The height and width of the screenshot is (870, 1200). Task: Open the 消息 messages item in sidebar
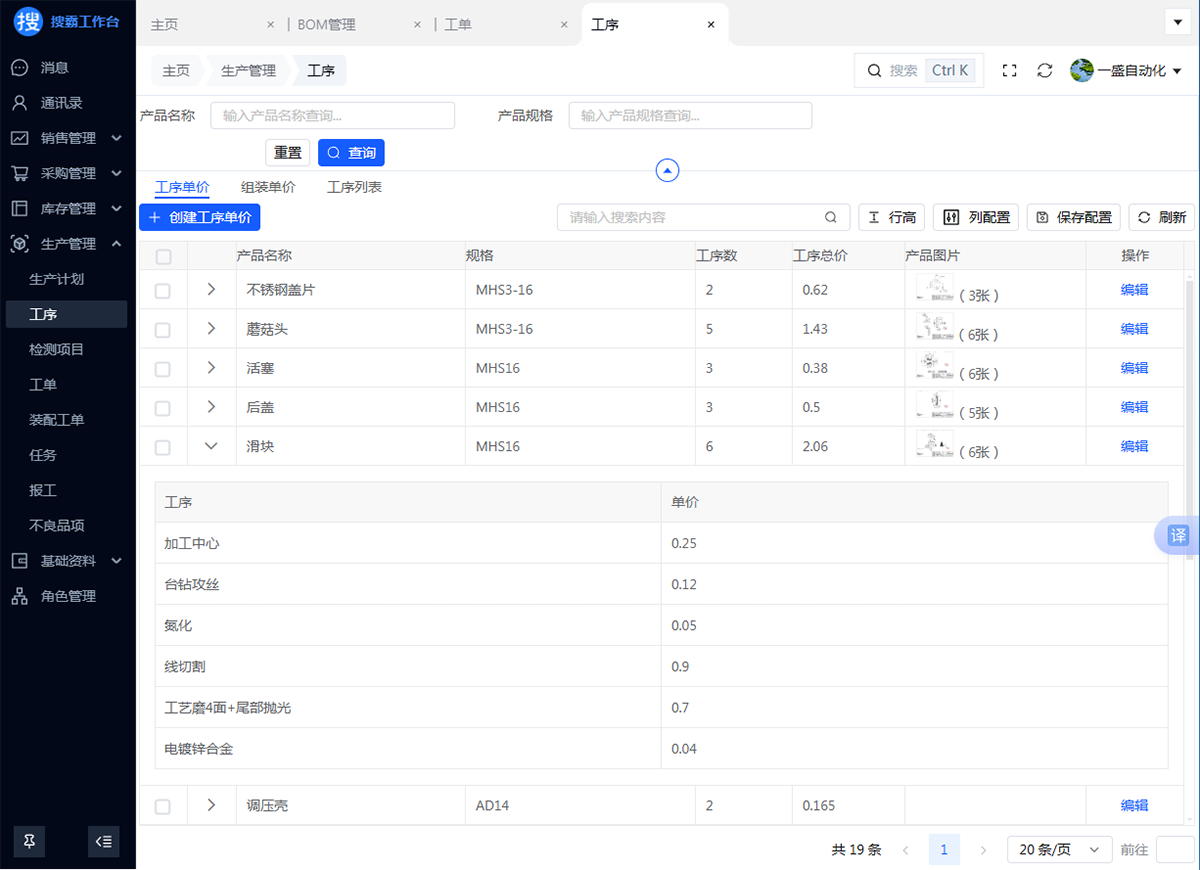55,68
